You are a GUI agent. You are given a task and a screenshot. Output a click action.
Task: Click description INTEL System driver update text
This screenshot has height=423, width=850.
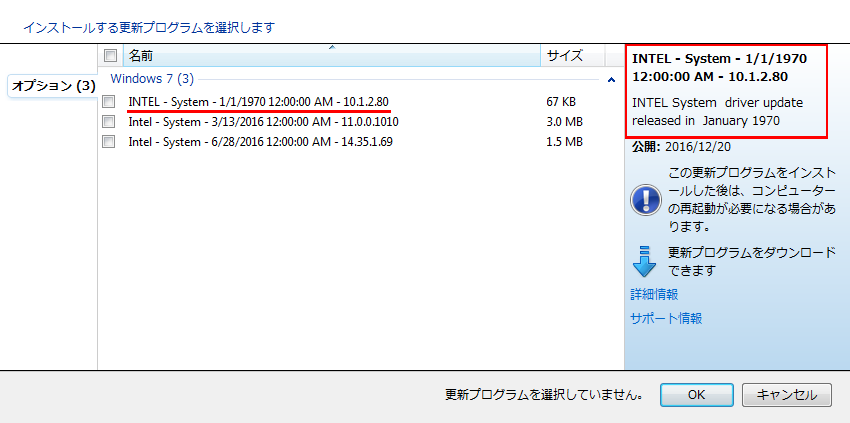click(x=717, y=111)
